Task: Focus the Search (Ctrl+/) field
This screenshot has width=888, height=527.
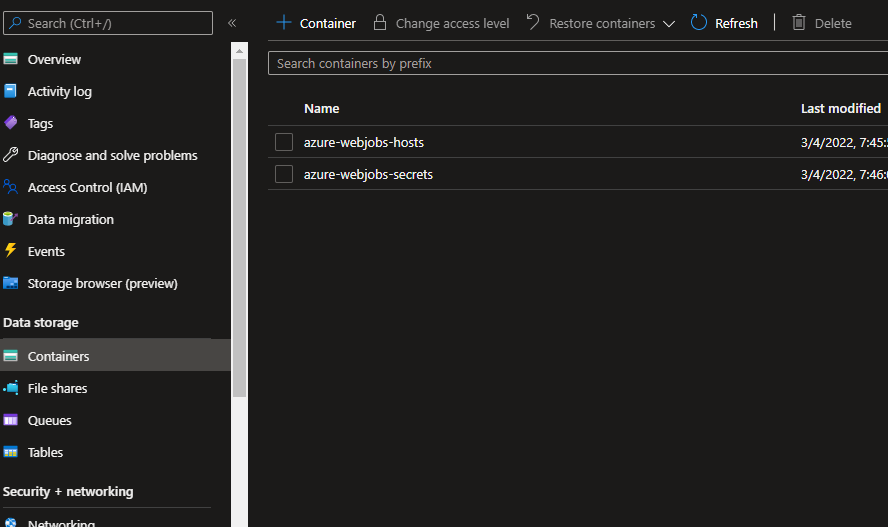Action: point(108,23)
